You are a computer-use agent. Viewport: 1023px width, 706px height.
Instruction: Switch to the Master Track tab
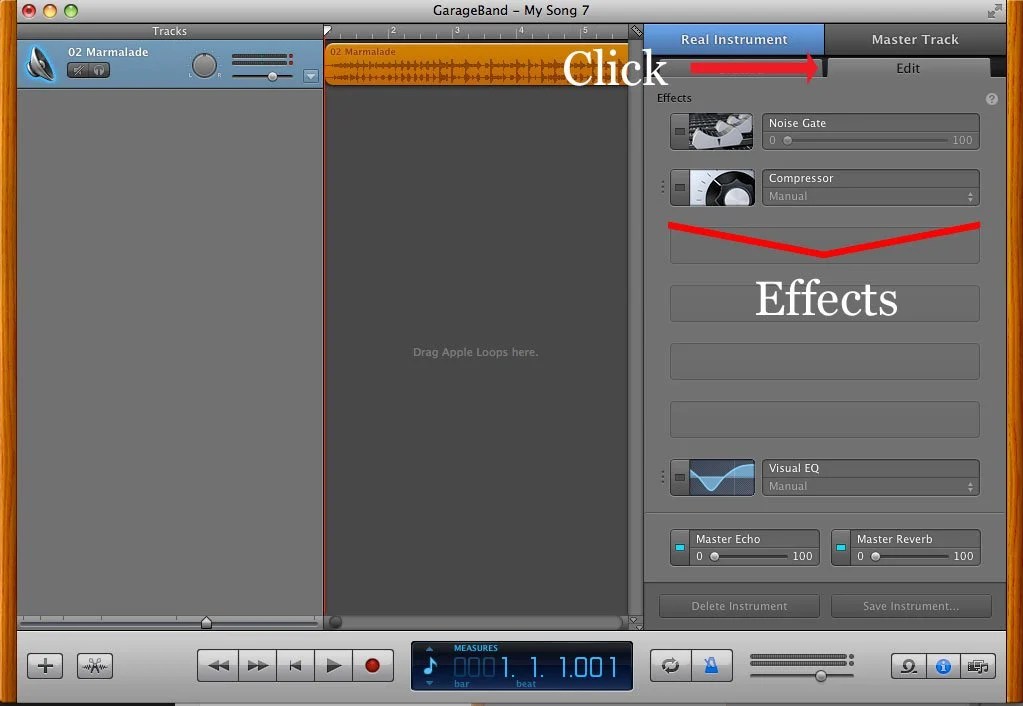pos(913,39)
